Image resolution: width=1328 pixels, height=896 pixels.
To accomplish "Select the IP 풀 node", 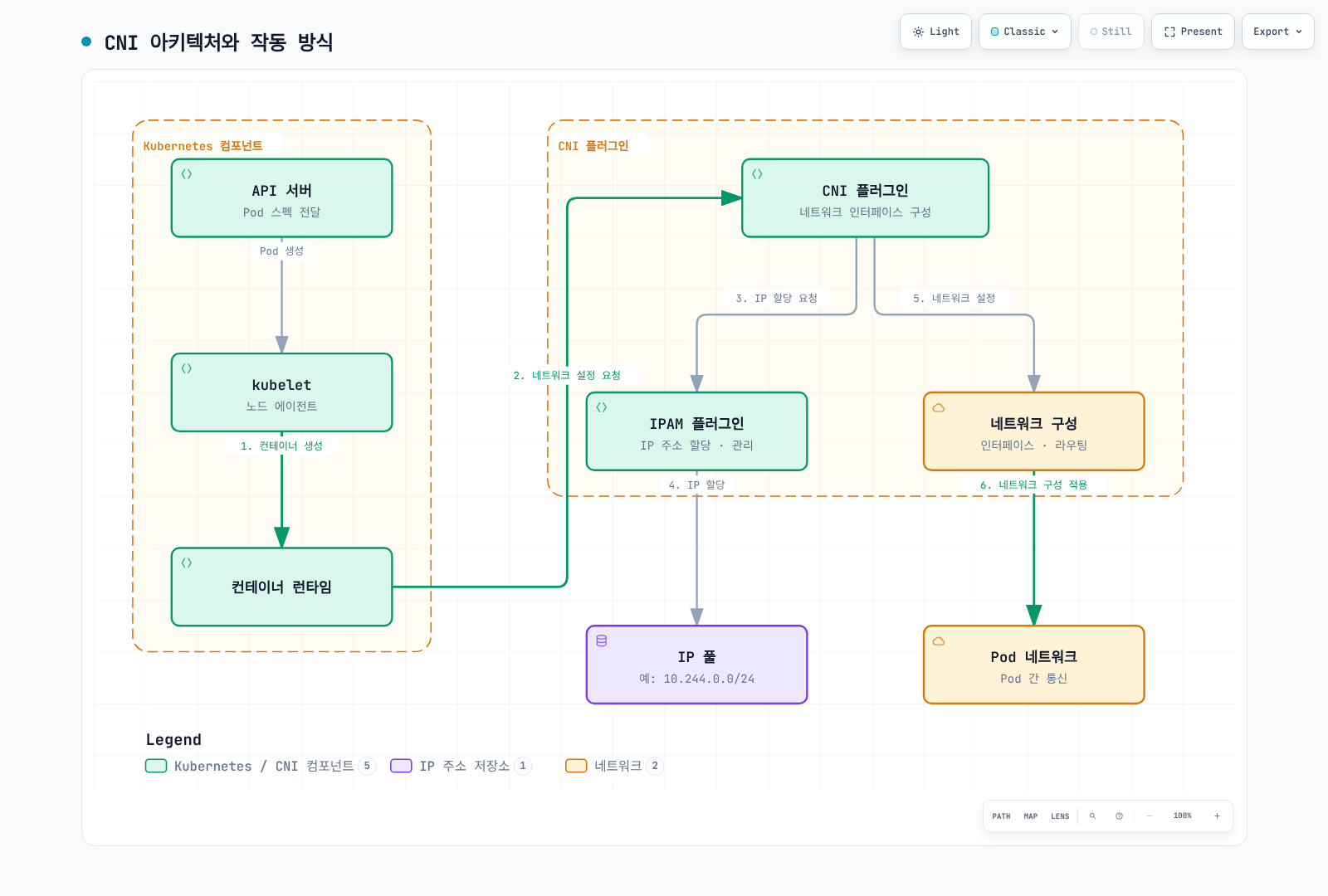I will (696, 665).
